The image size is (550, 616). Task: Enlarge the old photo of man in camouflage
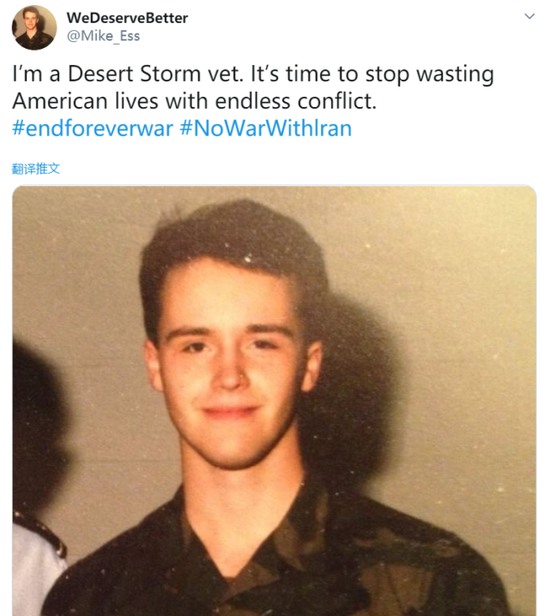[274, 401]
